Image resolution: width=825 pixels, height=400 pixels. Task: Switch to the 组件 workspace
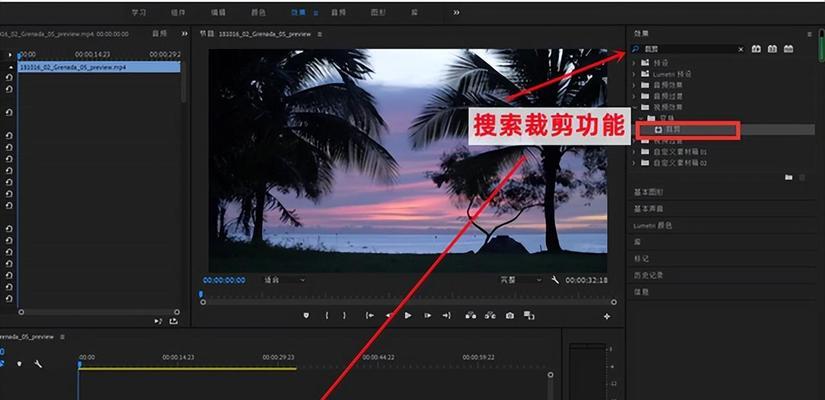[178, 12]
